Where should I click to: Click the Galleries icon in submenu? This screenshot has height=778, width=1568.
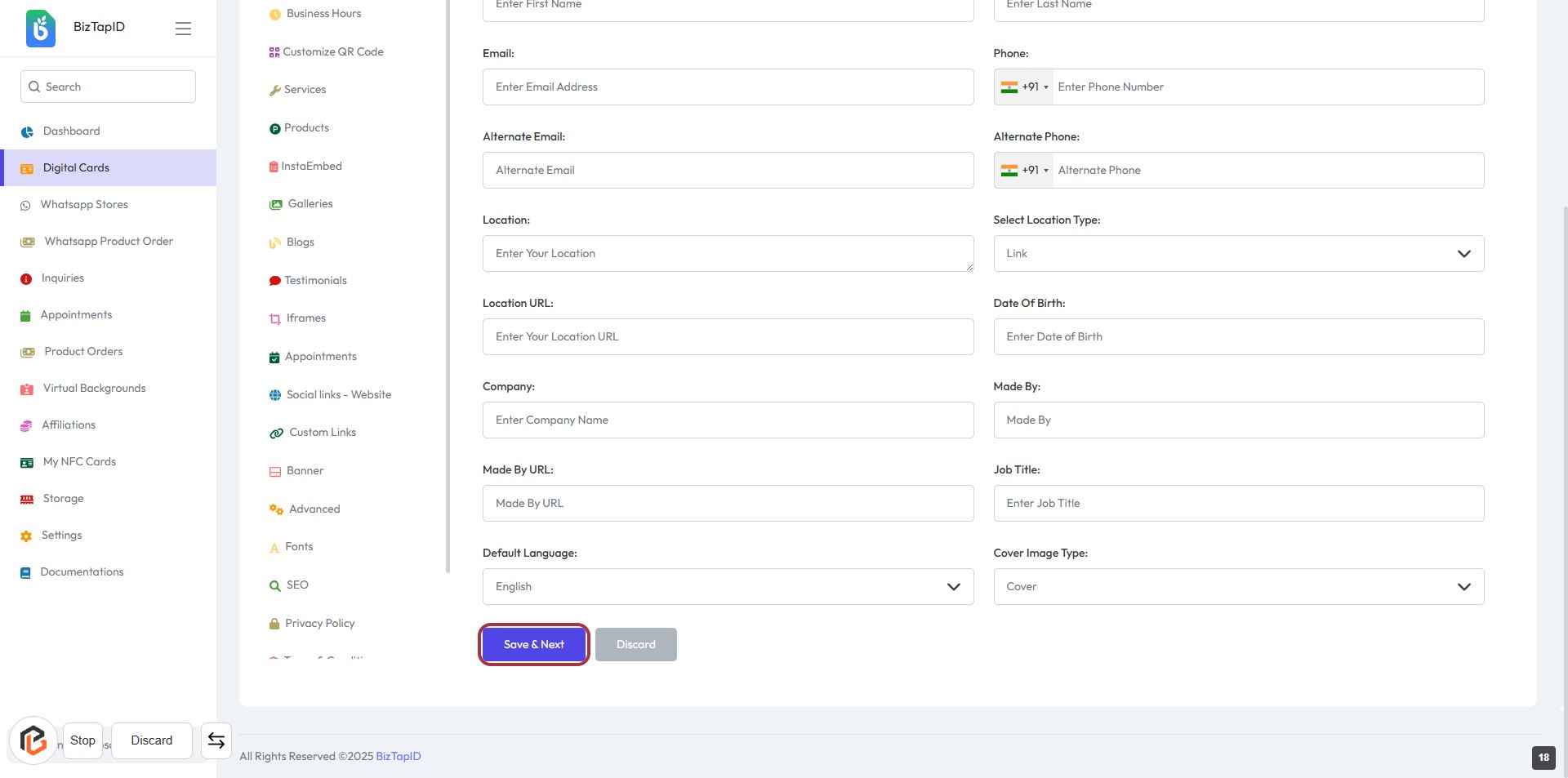pyautogui.click(x=276, y=204)
